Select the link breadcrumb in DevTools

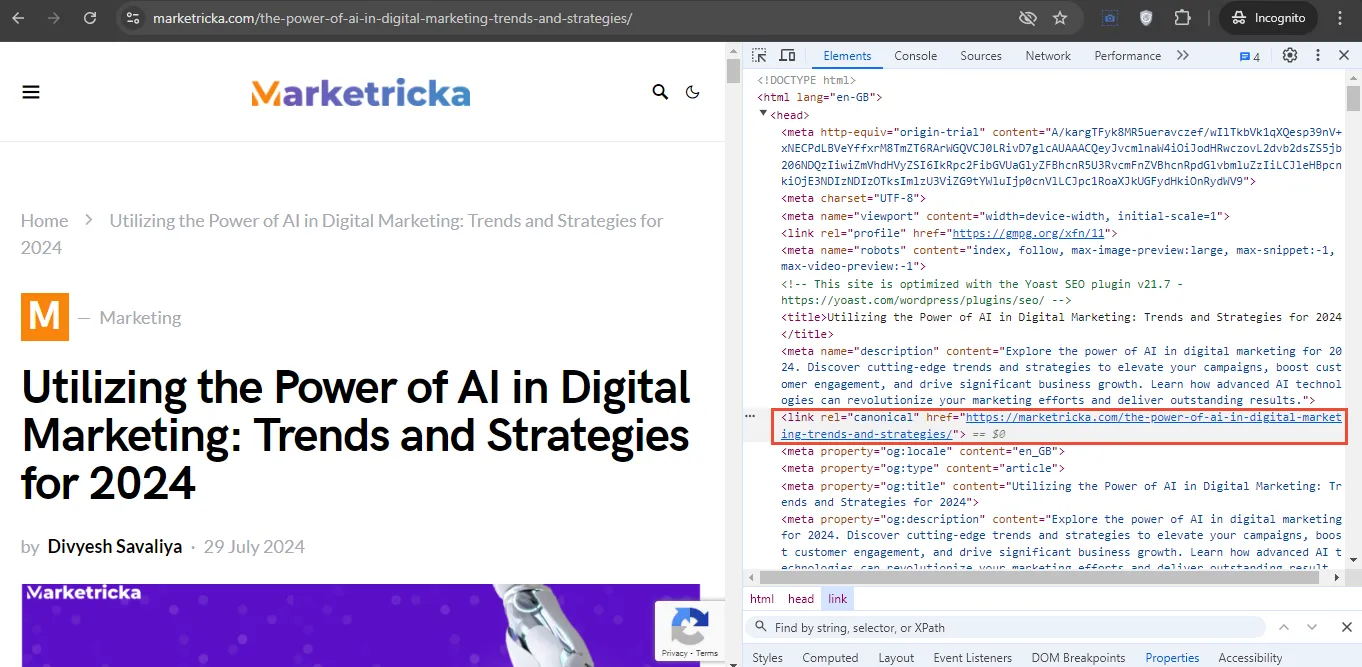(x=837, y=599)
